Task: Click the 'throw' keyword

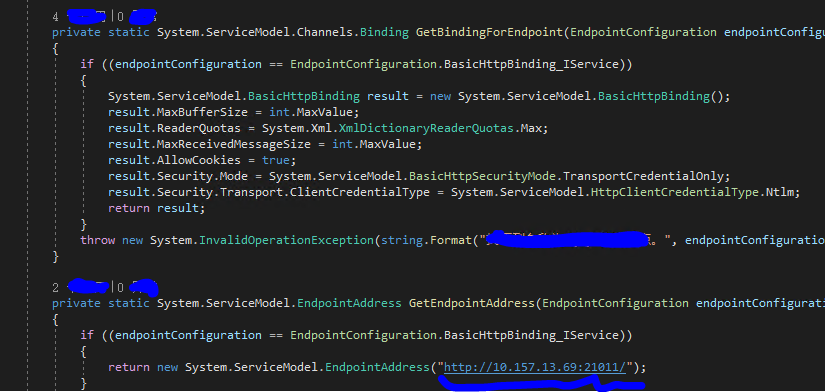Action: coord(97,240)
